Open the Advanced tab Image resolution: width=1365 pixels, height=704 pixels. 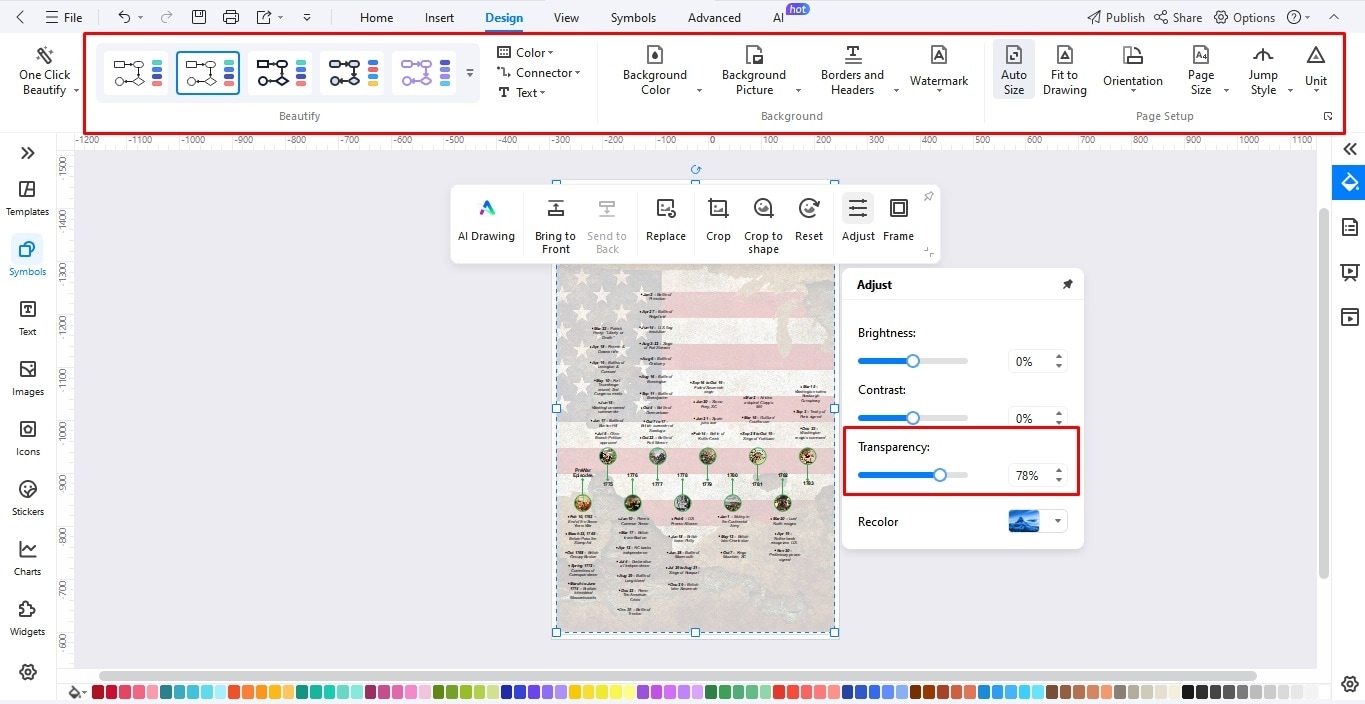714,18
